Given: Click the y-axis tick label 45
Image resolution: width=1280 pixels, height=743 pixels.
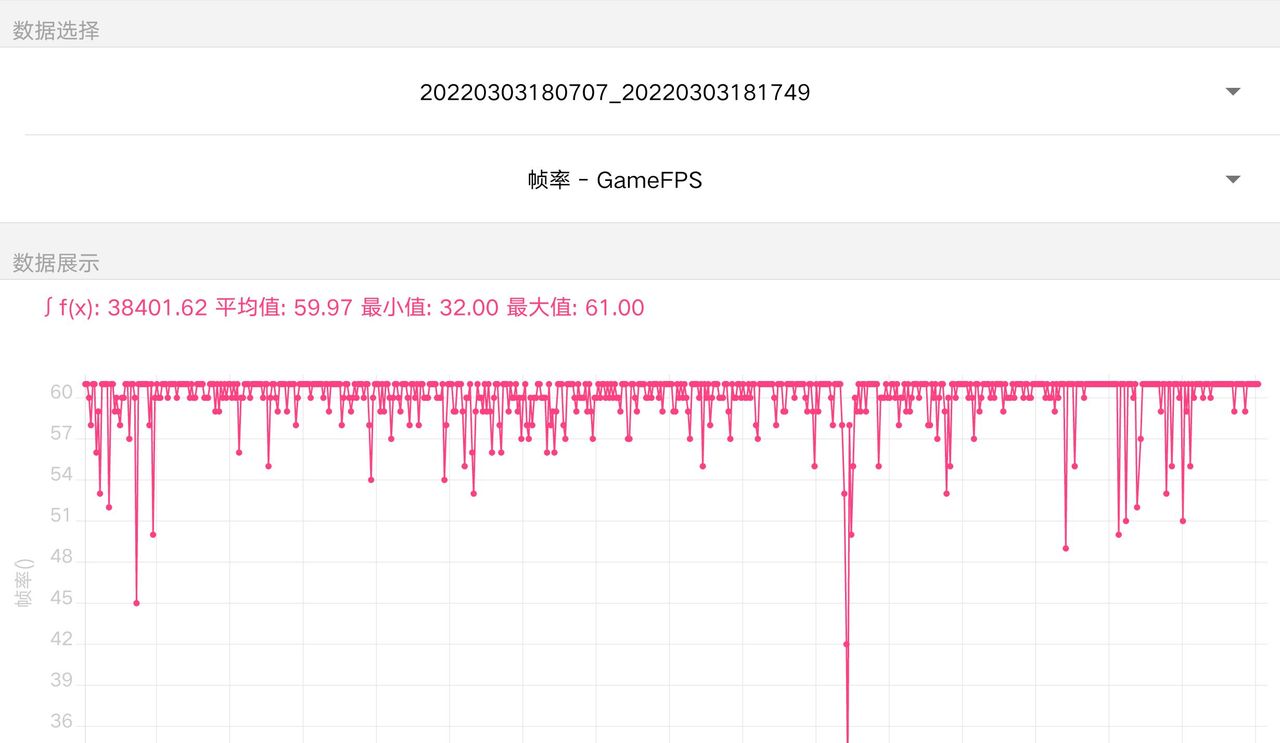Looking at the screenshot, I should 61,598.
